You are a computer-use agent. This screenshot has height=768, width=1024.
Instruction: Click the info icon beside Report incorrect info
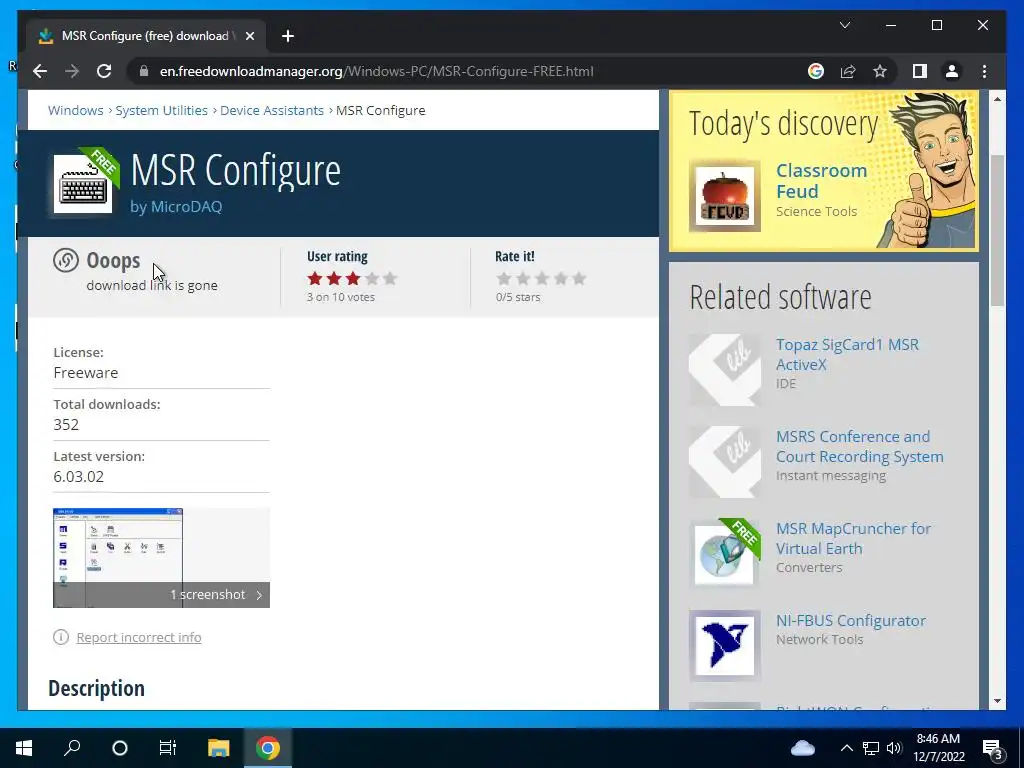point(61,637)
